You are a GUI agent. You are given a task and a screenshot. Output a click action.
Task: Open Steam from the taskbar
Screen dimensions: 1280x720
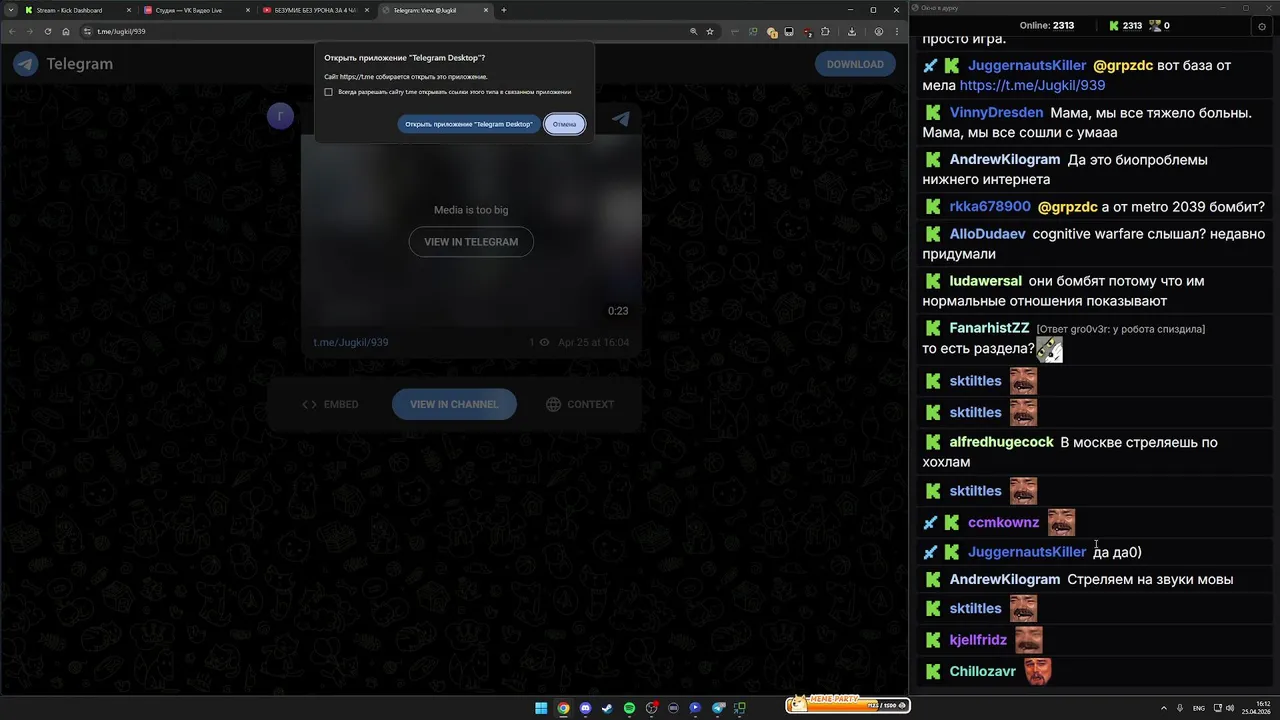[x=607, y=708]
